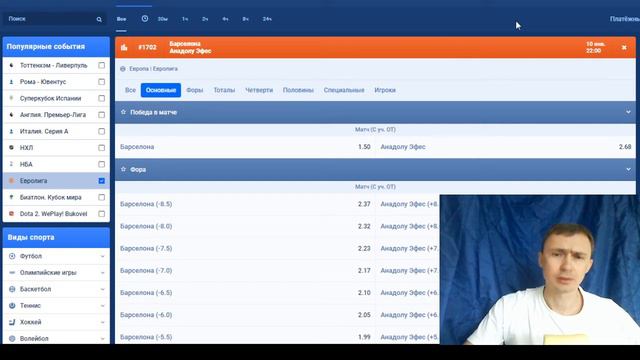640x360 pixels.
Task: Check the Тоттенхэм - Ливерпуль checkbox
Action: 102,65
